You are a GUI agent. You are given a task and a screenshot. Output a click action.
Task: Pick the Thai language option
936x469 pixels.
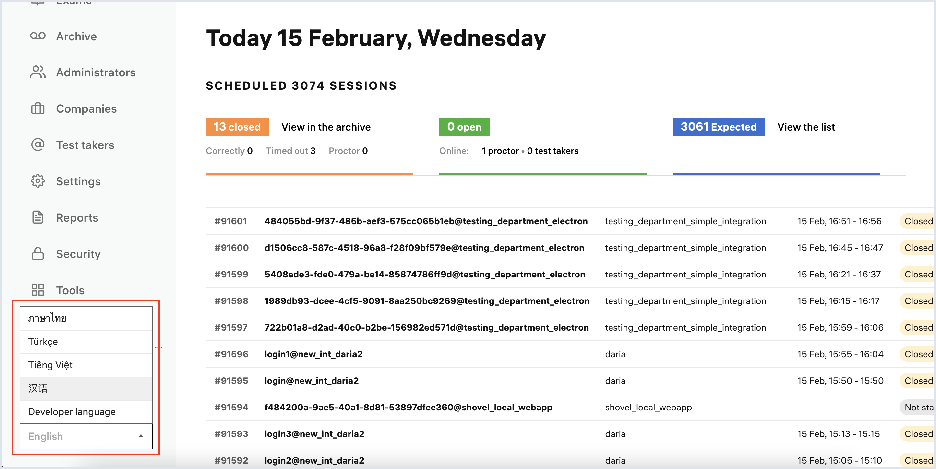click(x=47, y=319)
